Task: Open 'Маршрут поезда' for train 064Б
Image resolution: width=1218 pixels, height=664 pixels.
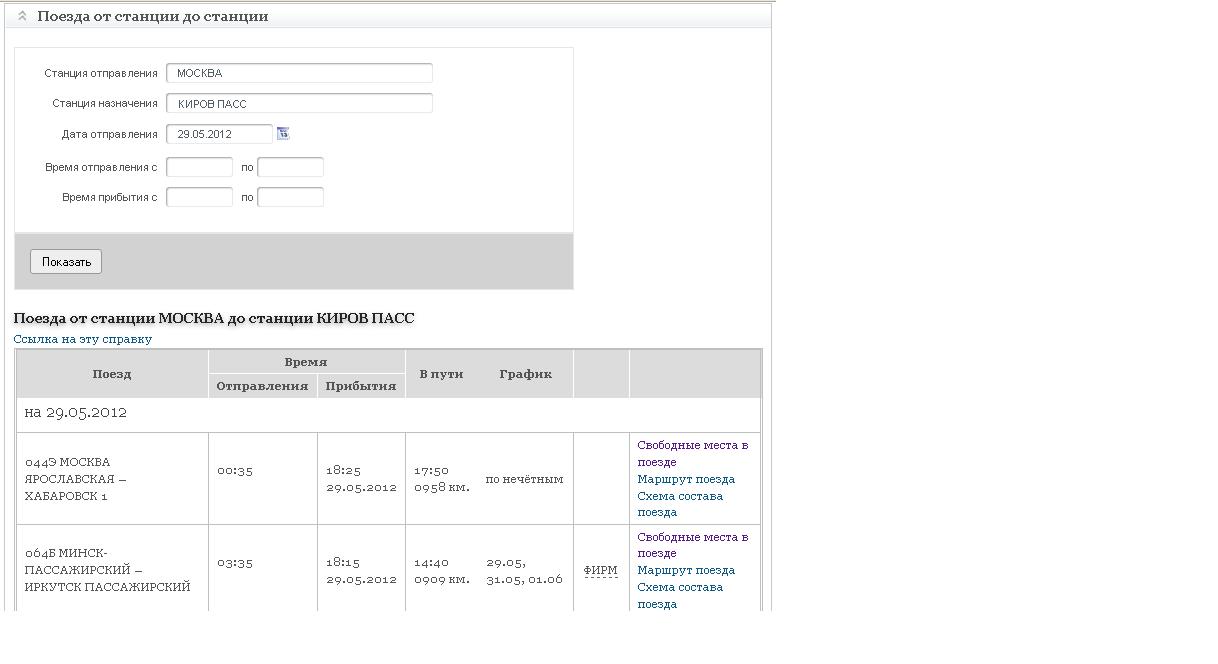Action: click(x=686, y=570)
